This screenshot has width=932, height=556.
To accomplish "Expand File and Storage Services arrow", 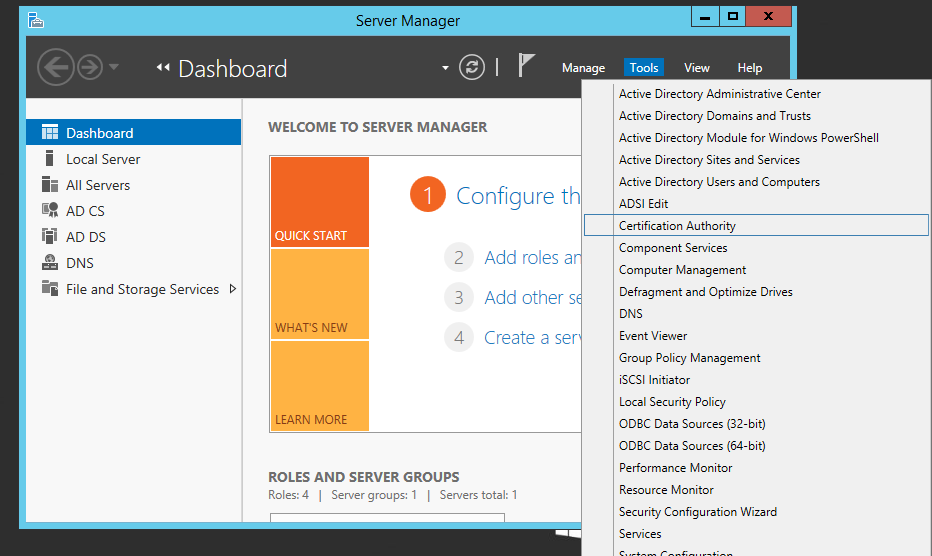I will (x=233, y=289).
